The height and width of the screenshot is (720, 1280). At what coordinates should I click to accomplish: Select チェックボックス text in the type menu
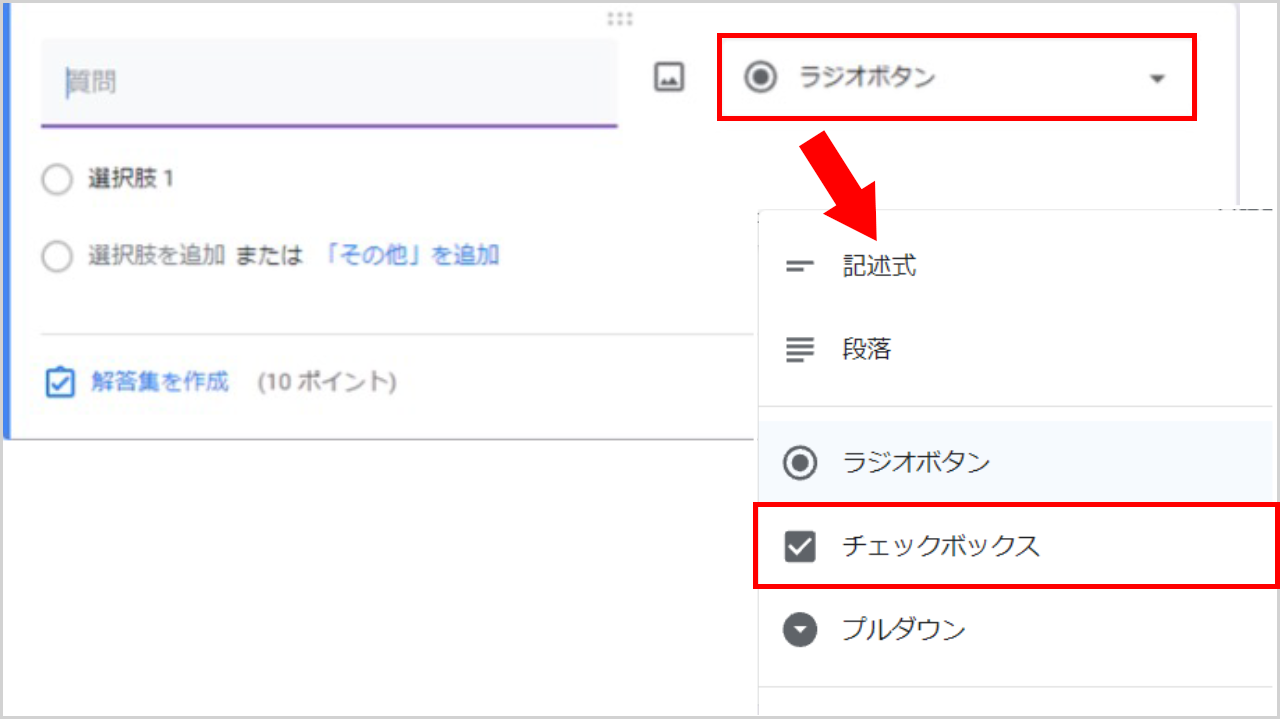pyautogui.click(x=941, y=546)
